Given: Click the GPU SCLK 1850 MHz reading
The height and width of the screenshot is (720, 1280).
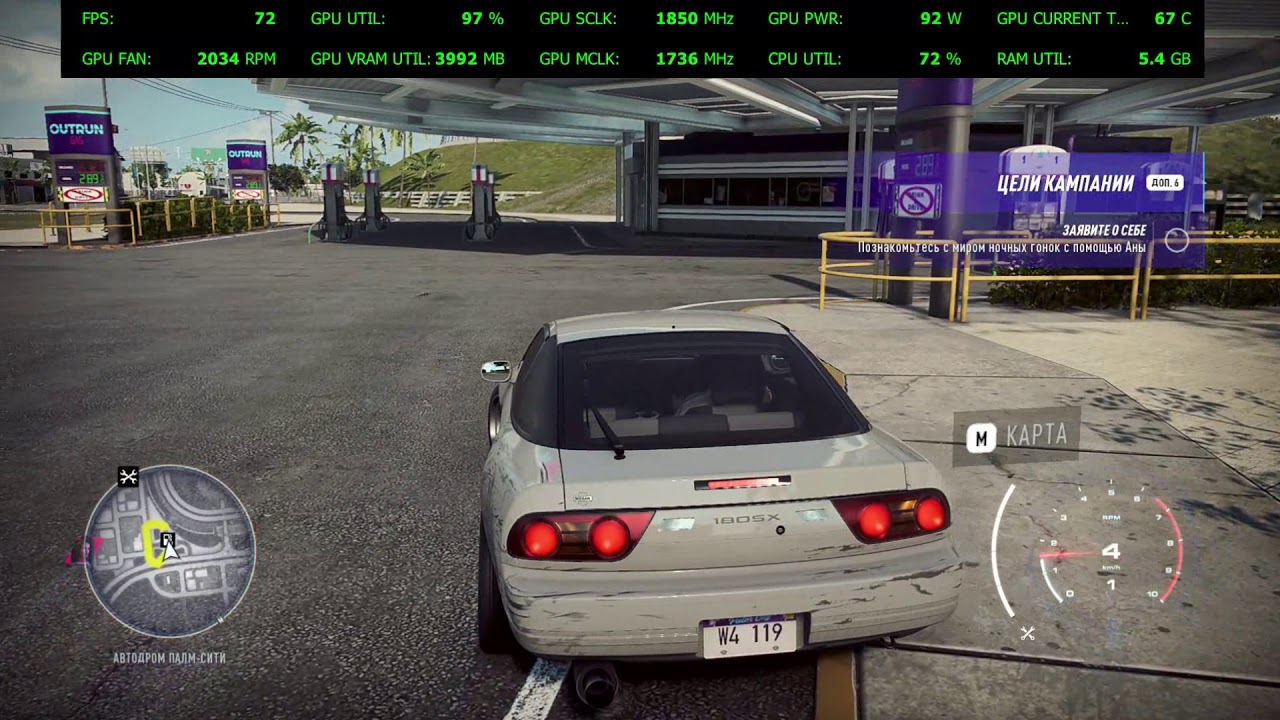Looking at the screenshot, I should [x=694, y=18].
